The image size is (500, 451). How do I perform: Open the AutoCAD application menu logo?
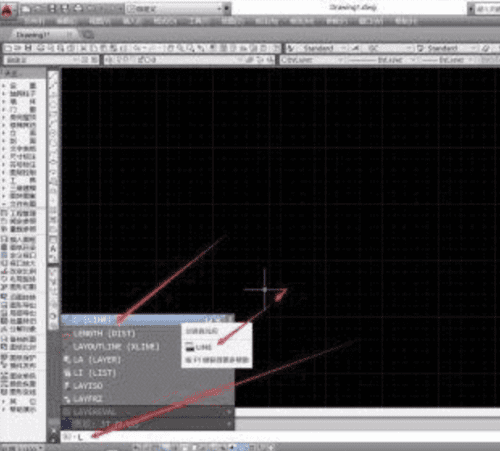coord(7,10)
